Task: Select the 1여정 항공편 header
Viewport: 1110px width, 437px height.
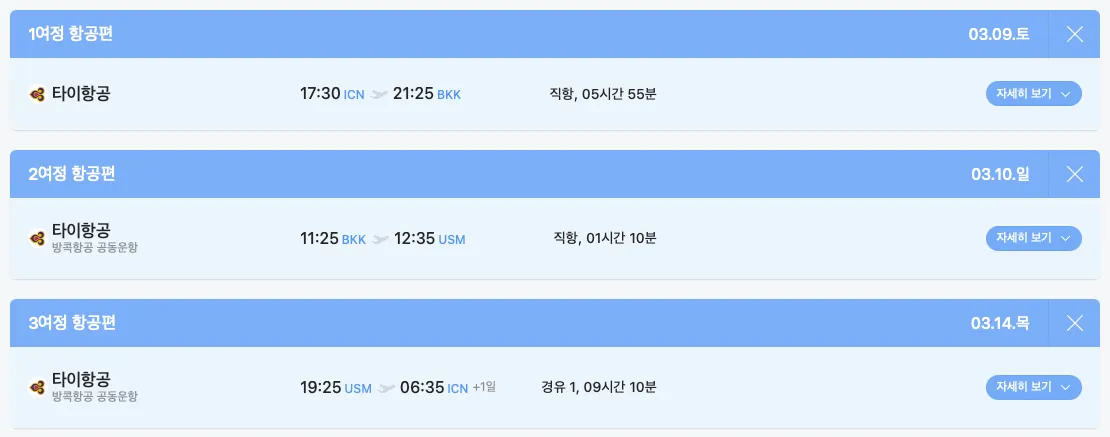Action: tap(71, 34)
